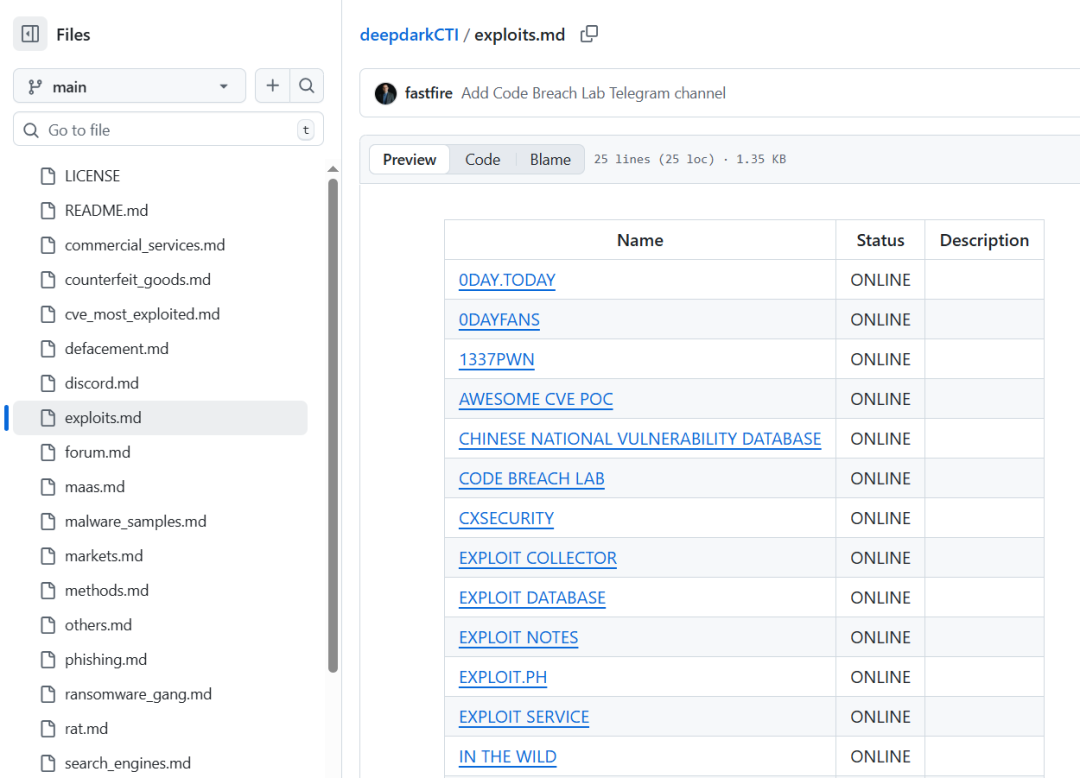Click the file icon beside discord.md
This screenshot has width=1080, height=778.
click(48, 383)
